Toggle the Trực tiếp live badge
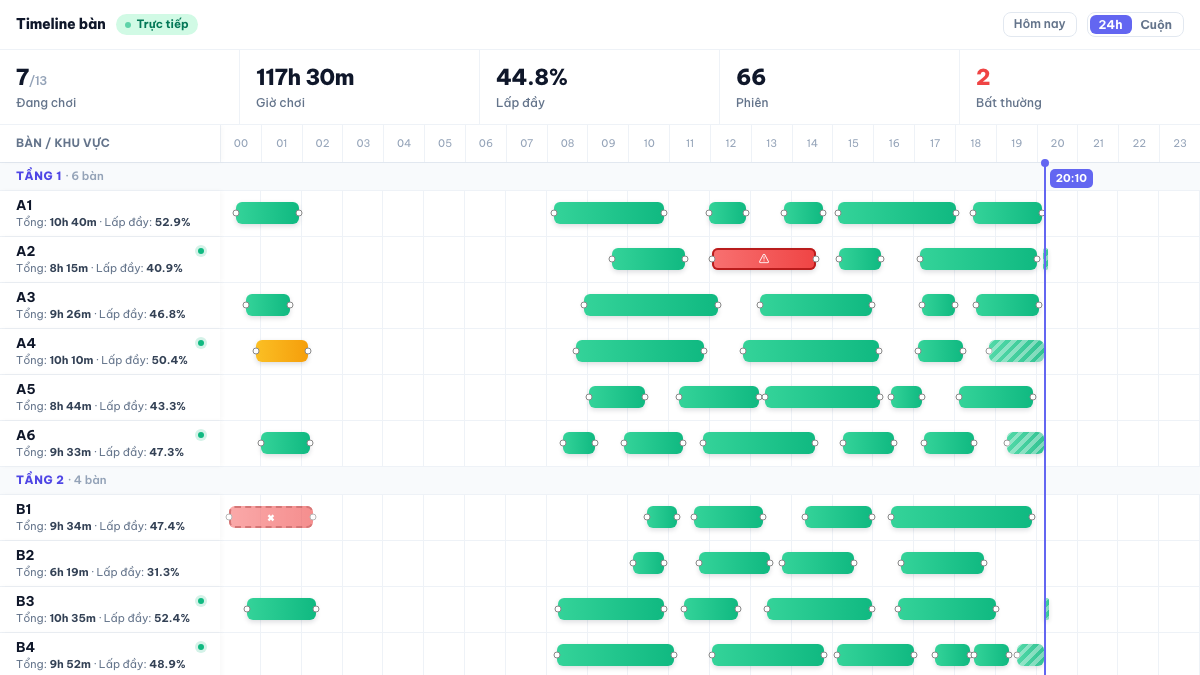The image size is (1200, 675). [157, 25]
